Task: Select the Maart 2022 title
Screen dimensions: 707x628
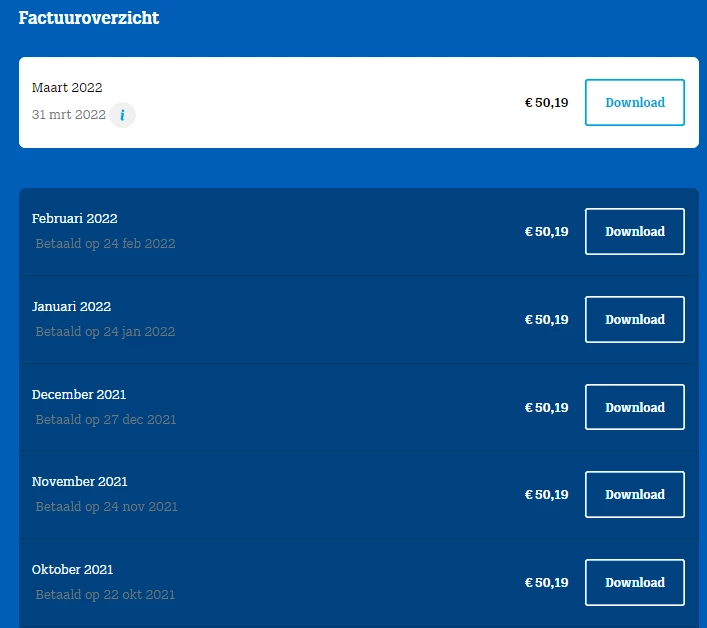Action: (x=67, y=87)
